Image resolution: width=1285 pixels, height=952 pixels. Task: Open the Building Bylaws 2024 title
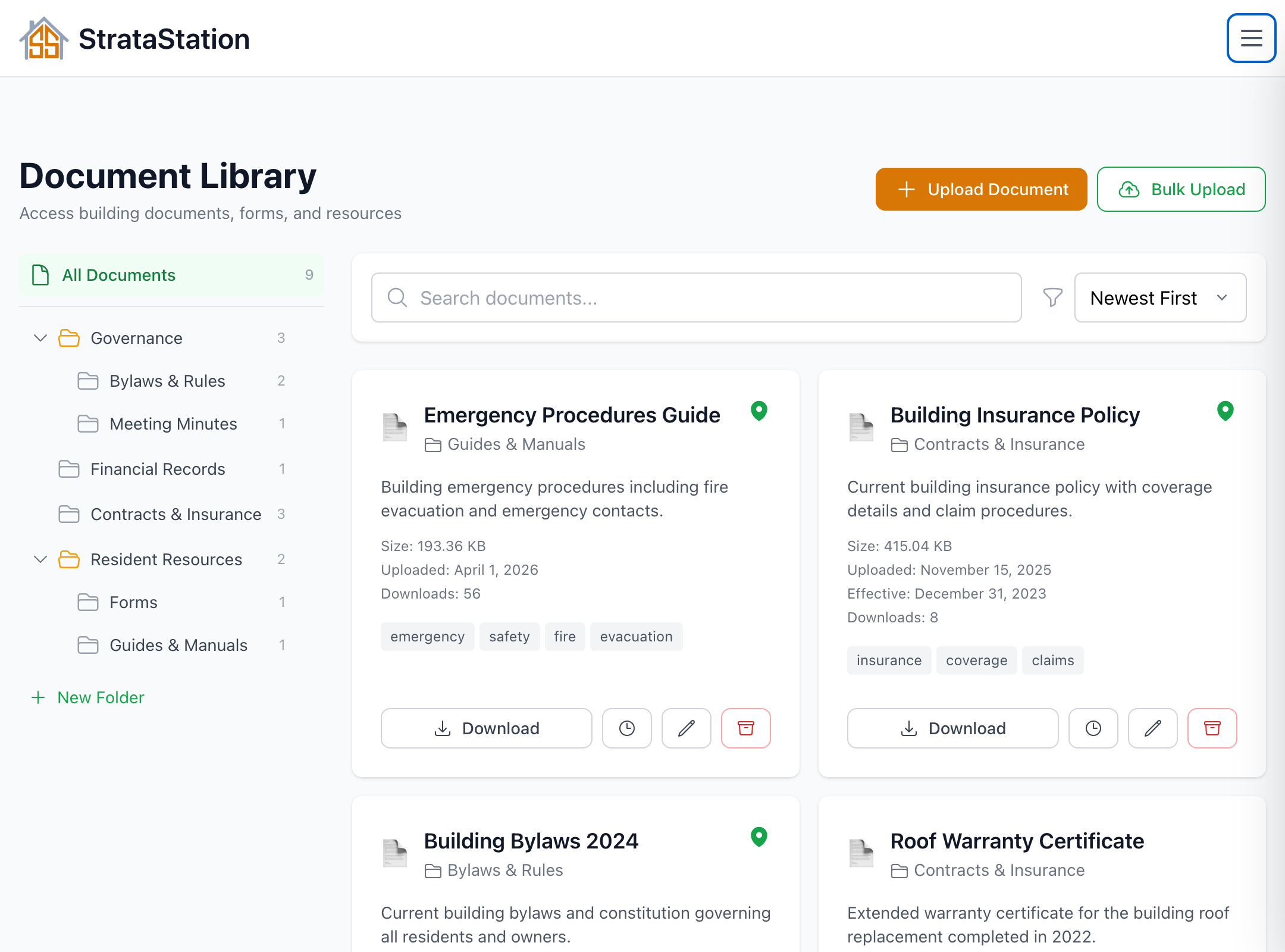pos(531,841)
